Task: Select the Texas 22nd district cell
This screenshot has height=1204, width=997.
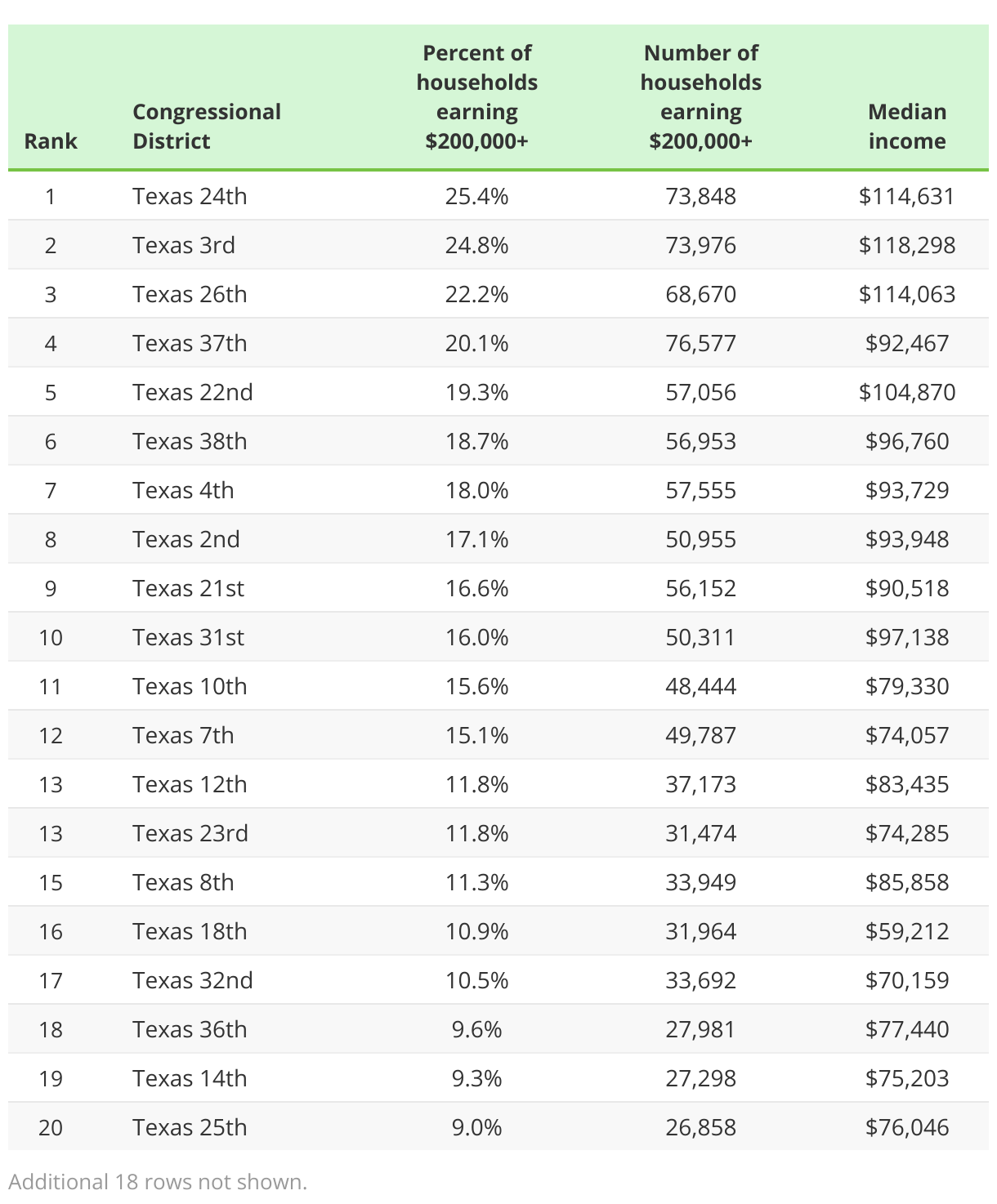Action: (x=193, y=392)
